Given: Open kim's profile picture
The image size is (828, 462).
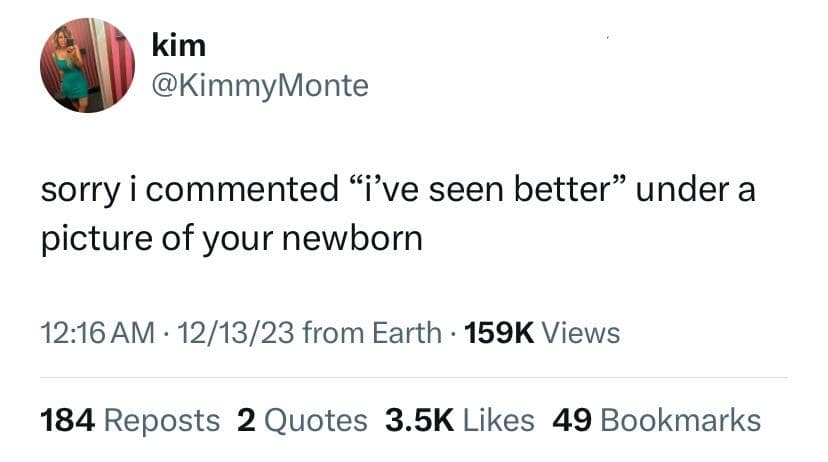Looking at the screenshot, I should click(x=87, y=65).
